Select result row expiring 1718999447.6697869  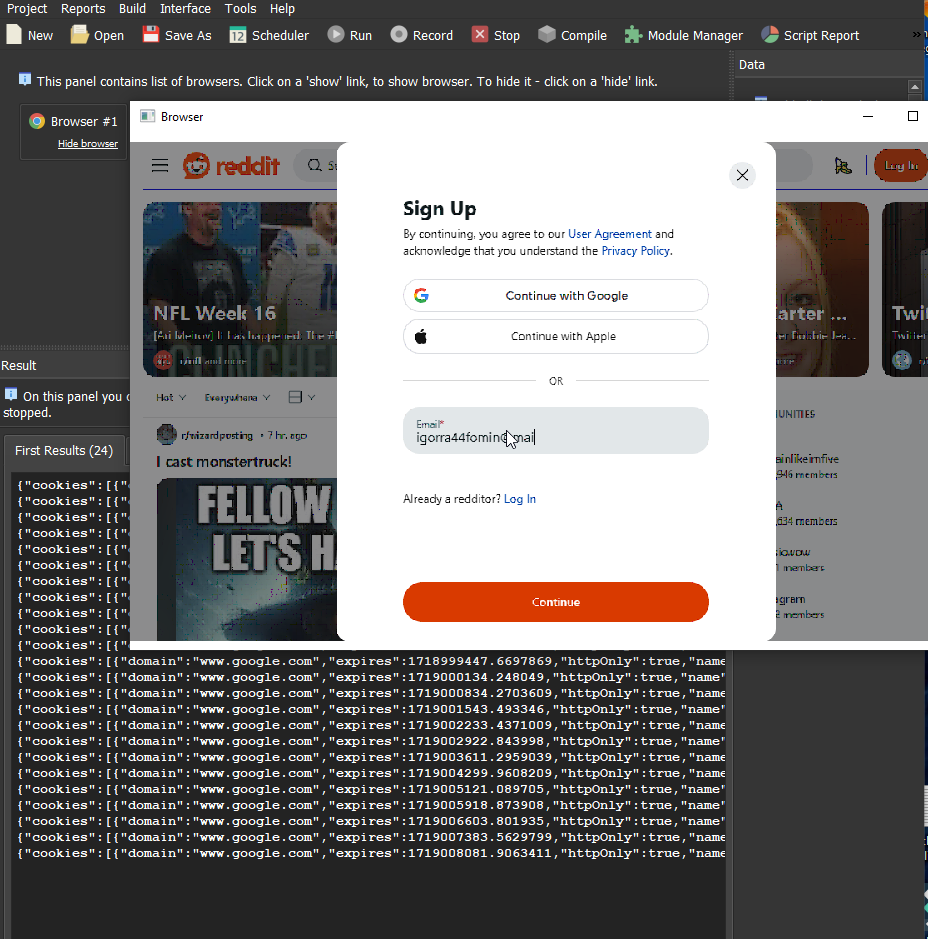point(371,661)
